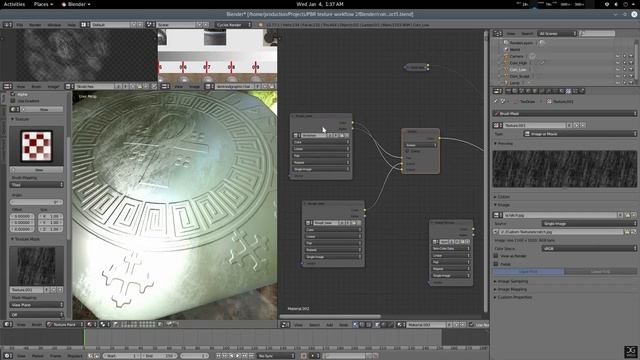
Task: Select the right alpha mode button in Image panel
Action: pos(600,271)
